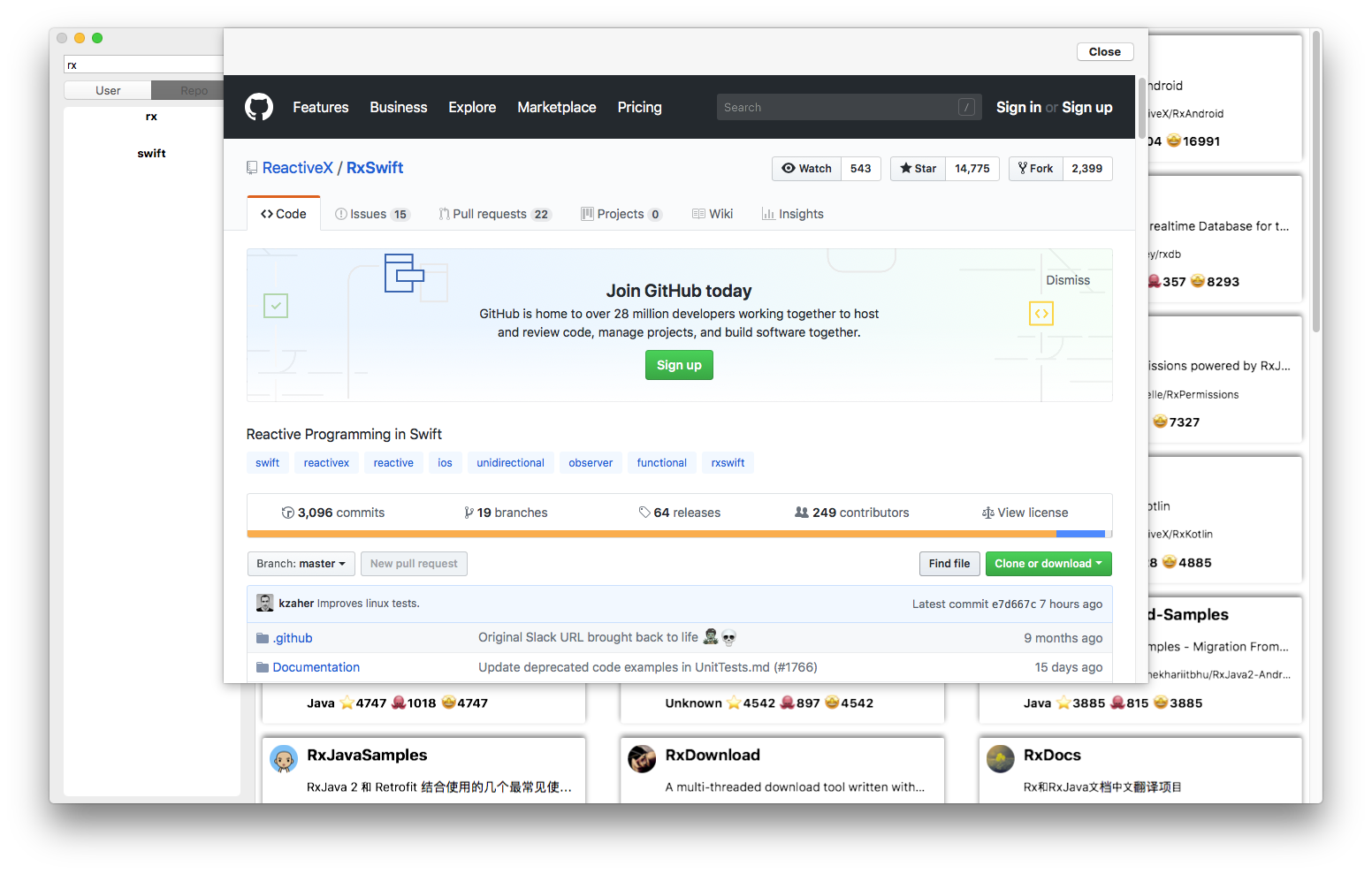Click the background window vertical scrollbar

[1316, 184]
